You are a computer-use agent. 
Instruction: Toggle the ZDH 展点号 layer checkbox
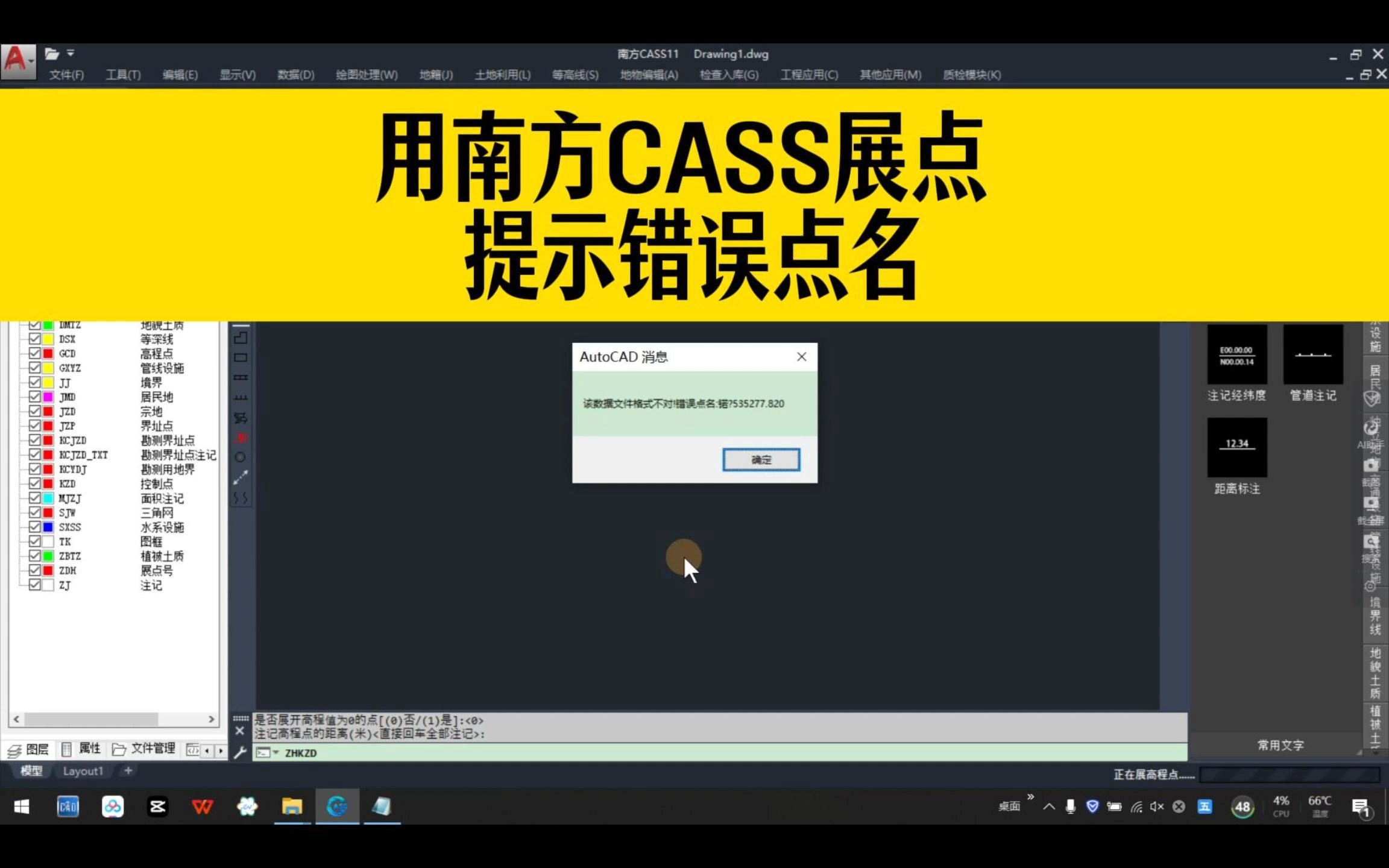click(x=34, y=570)
